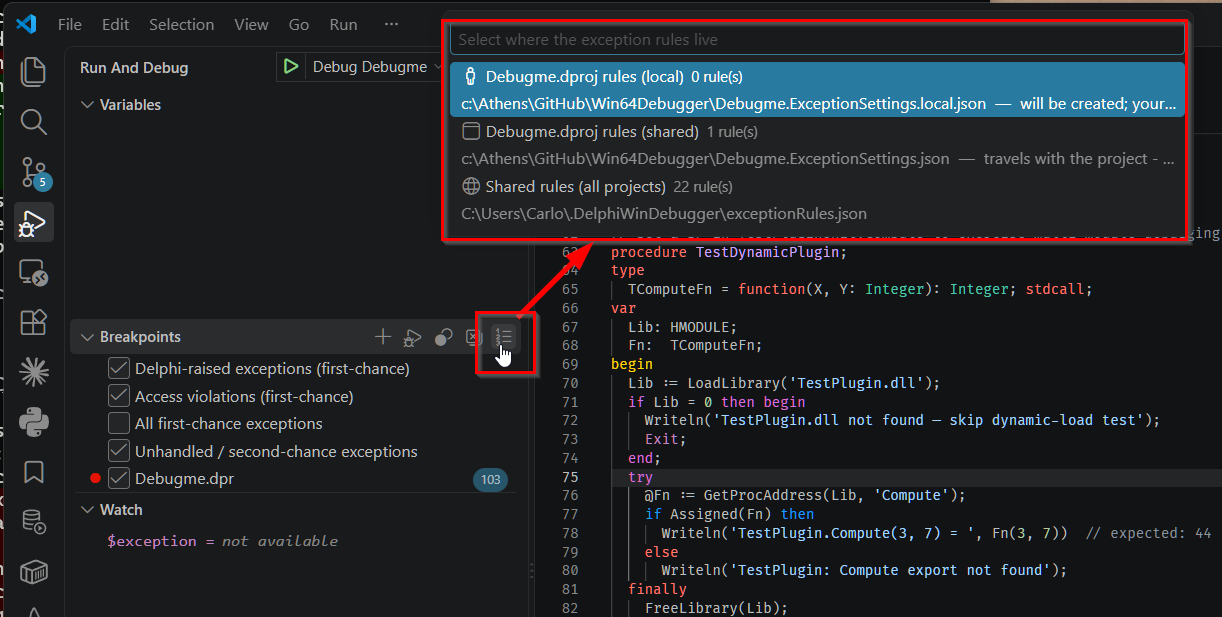Screen dimensions: 1222x617
Task: Open Source Control with 5 changes badge
Action: 34,173
